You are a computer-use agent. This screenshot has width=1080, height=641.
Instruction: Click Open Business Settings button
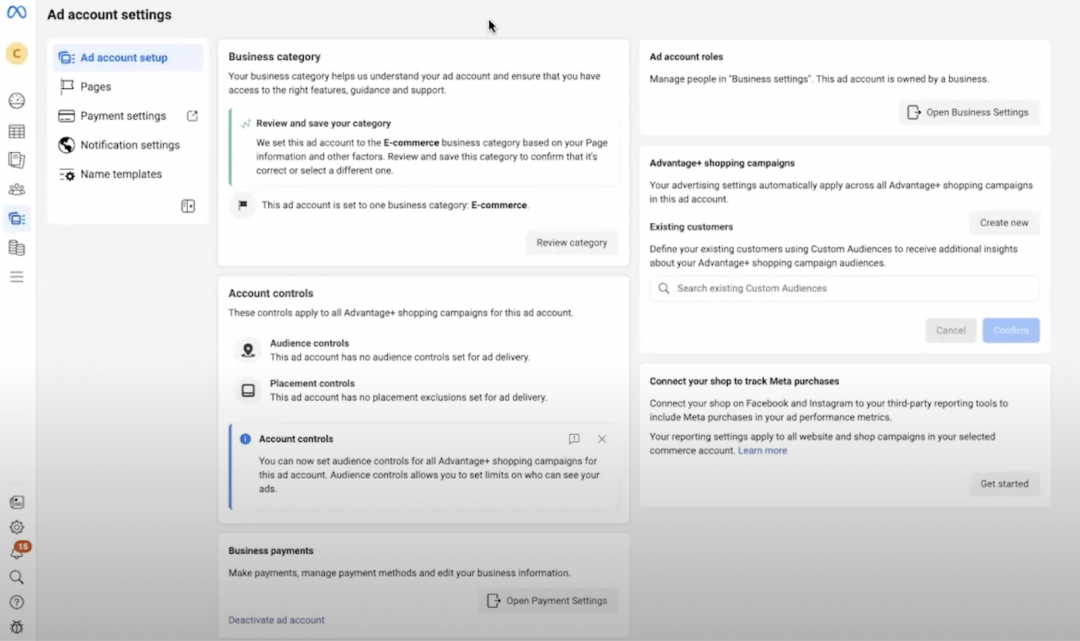(969, 112)
